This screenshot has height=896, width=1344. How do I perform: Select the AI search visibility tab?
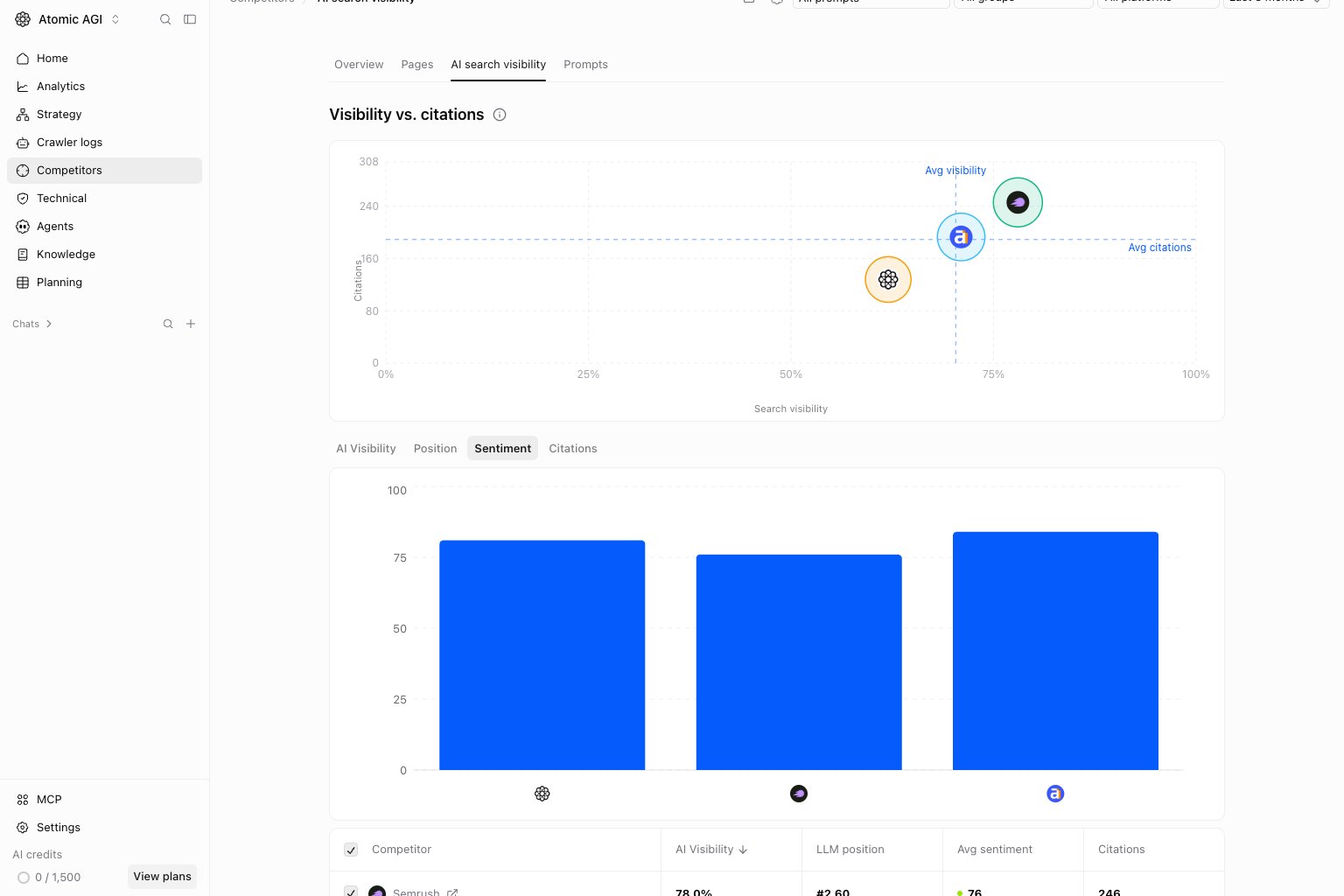[499, 65]
